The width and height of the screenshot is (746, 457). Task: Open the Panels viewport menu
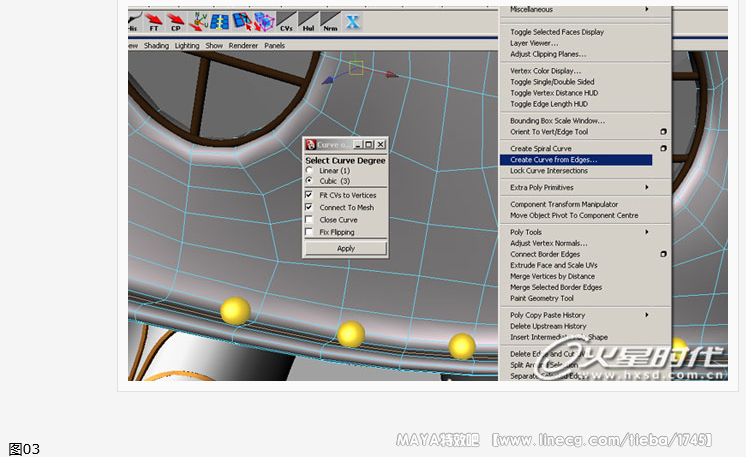coord(275,46)
